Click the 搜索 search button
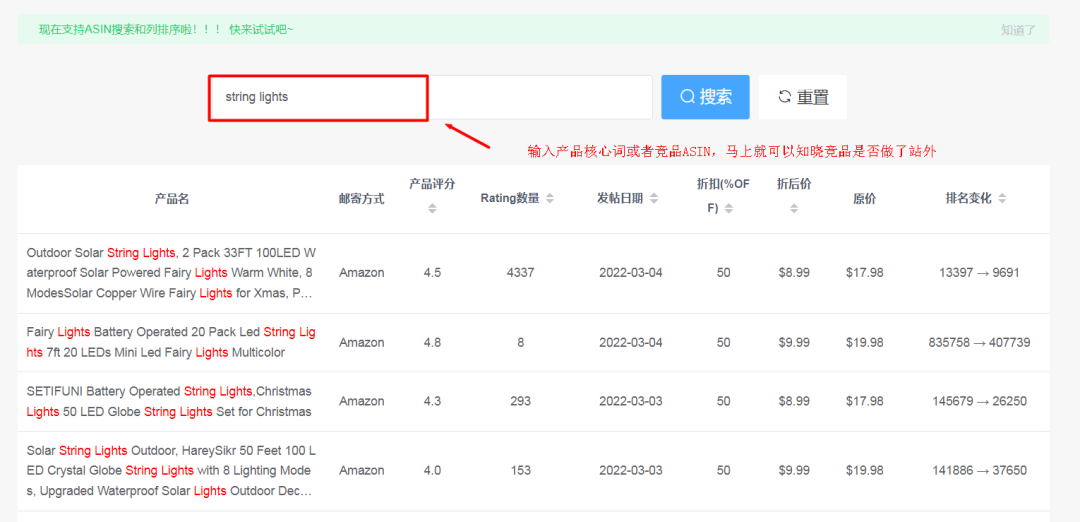The width and height of the screenshot is (1080, 522). click(705, 97)
